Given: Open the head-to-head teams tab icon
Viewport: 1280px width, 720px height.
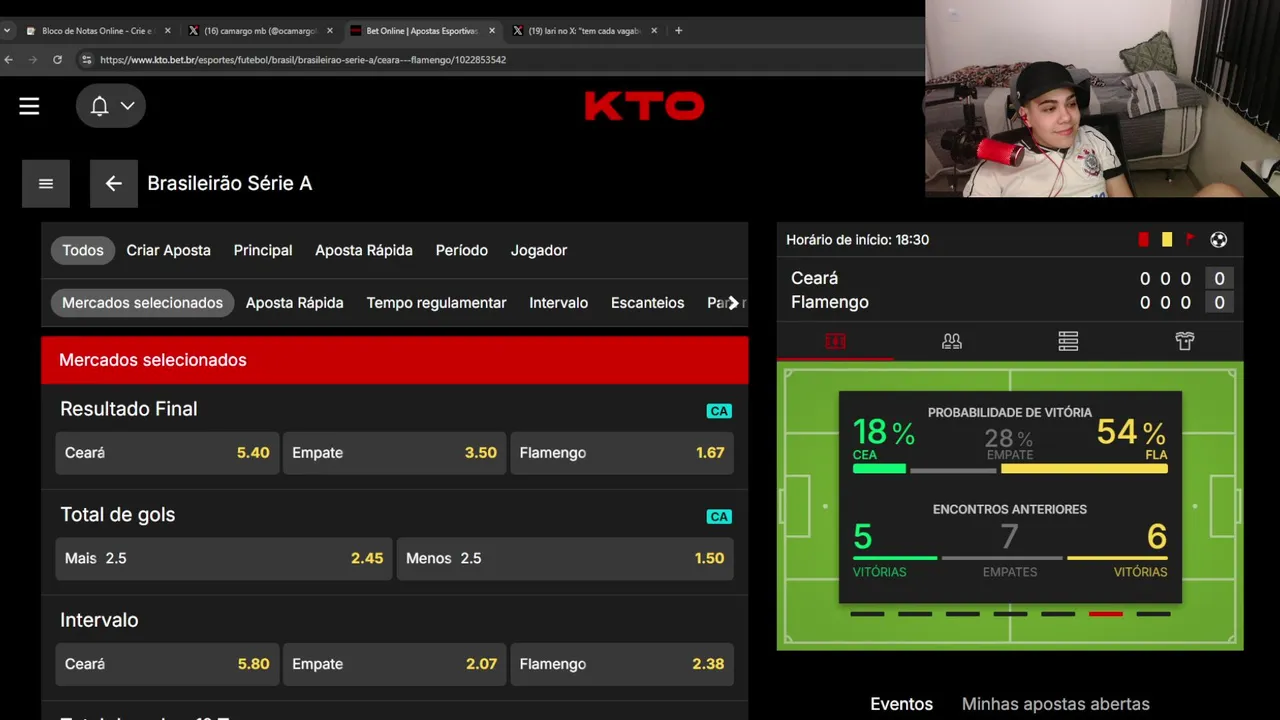Looking at the screenshot, I should point(952,342).
